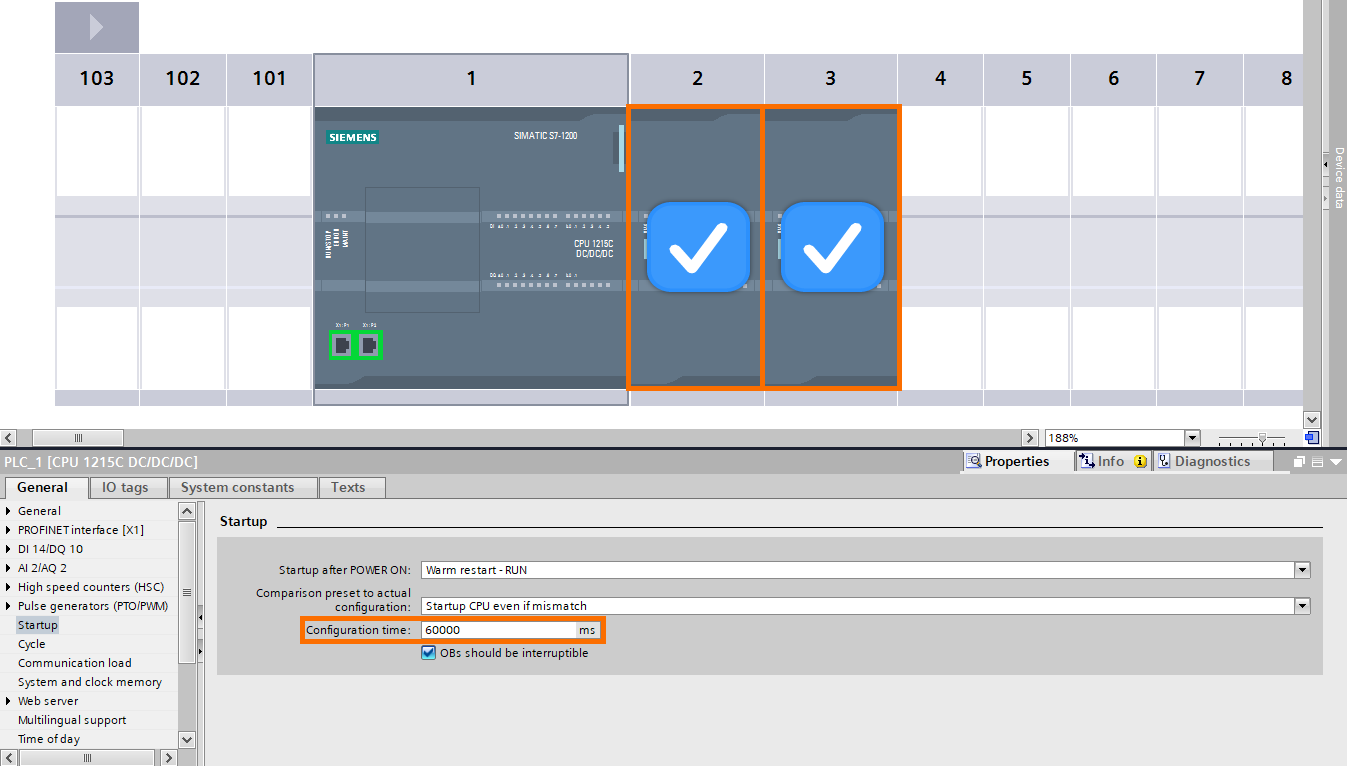Image resolution: width=1347 pixels, height=766 pixels.
Task: Select the module in slot 2
Action: (696, 247)
